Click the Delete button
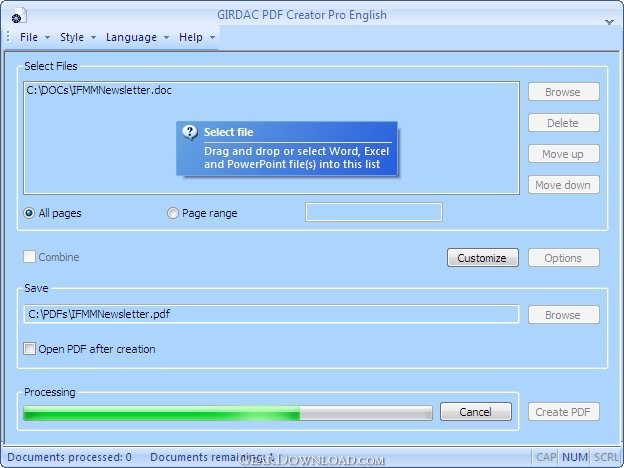Screen dimensions: 624x468 click(x=564, y=123)
